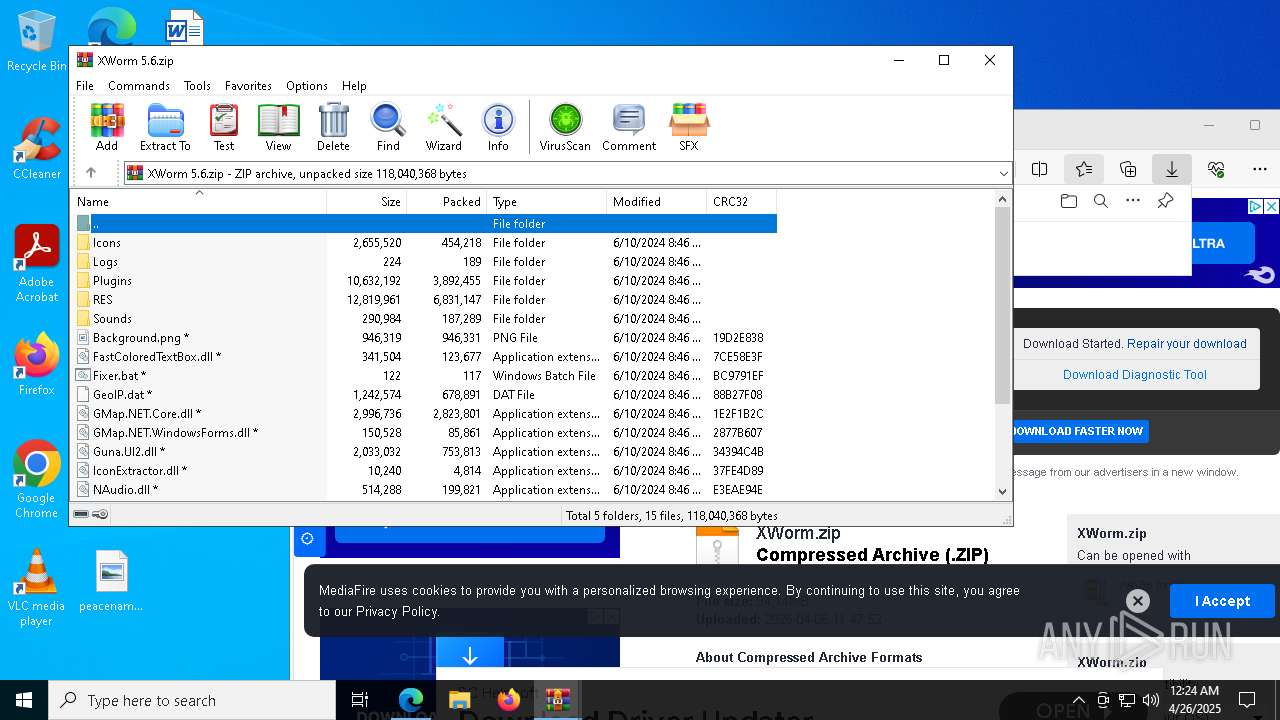Click the Add toolbar icon in WinRAR
Image resolution: width=1280 pixels, height=720 pixels.
click(107, 127)
